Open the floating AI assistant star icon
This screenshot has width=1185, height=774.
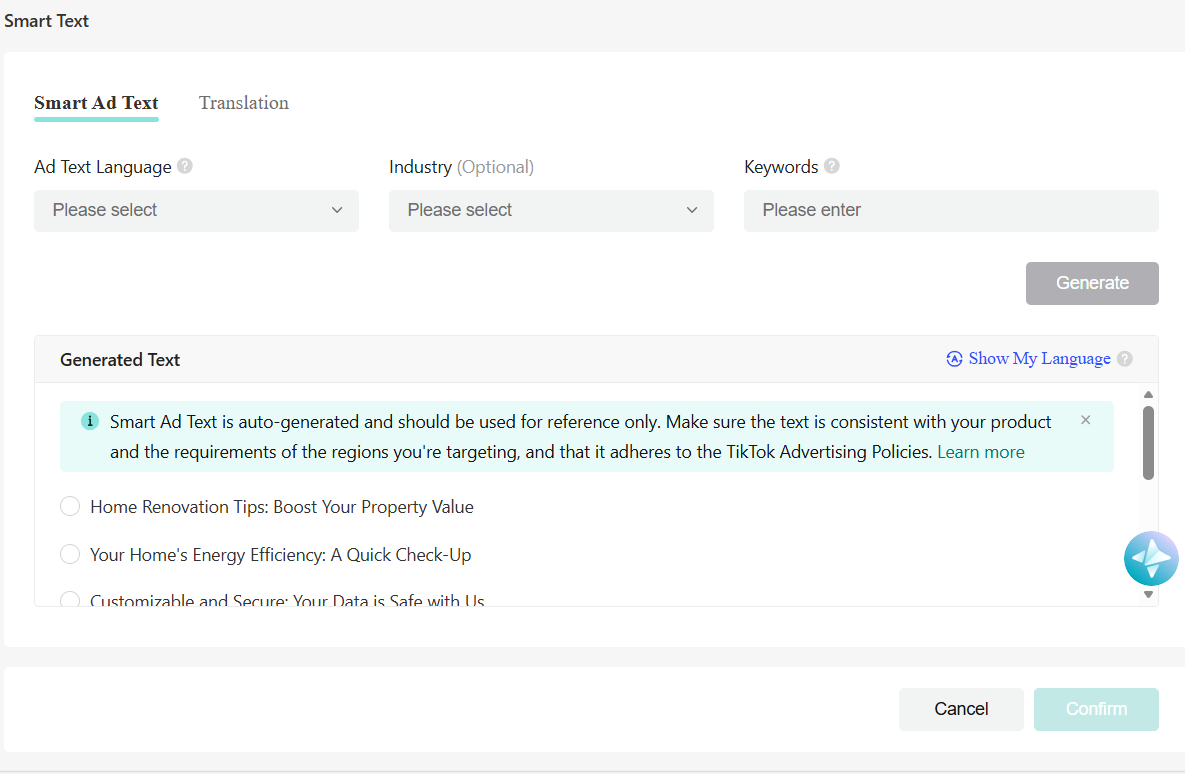click(1151, 559)
